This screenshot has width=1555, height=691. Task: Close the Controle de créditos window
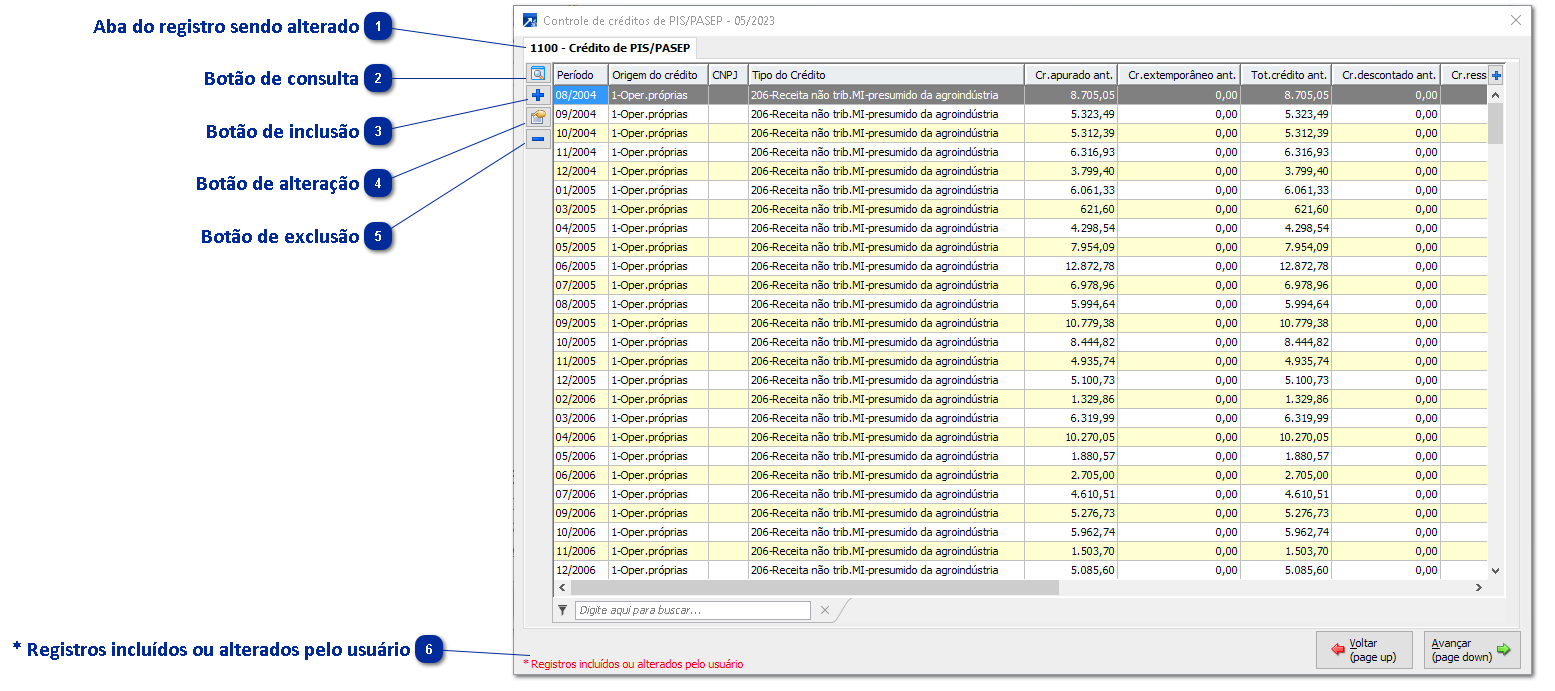point(1516,20)
